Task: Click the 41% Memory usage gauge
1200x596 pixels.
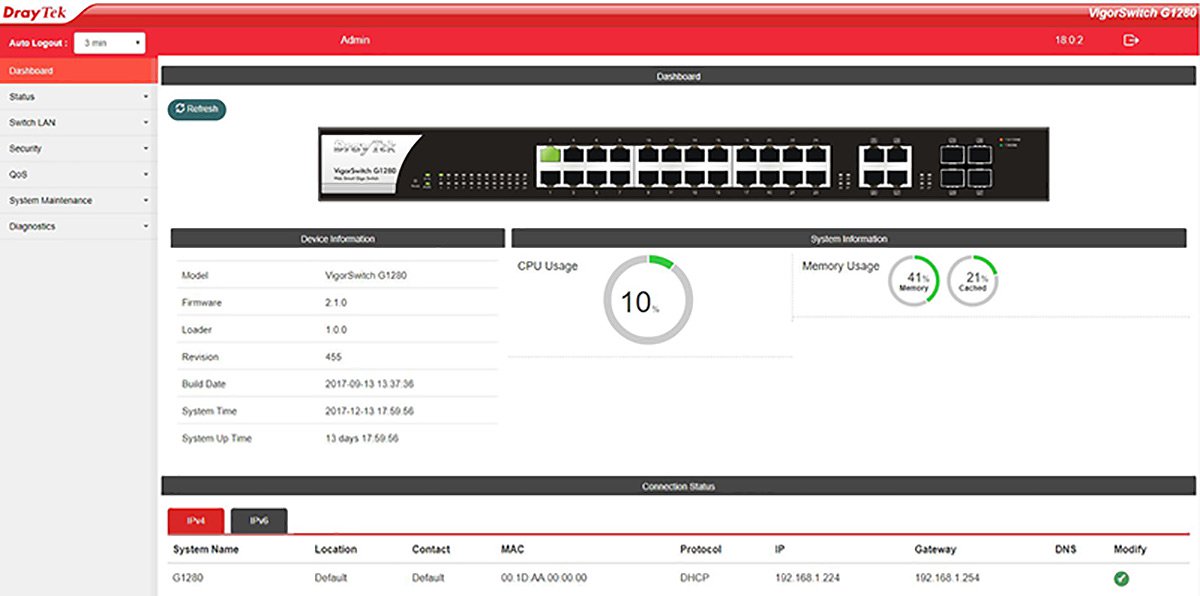Action: [914, 281]
